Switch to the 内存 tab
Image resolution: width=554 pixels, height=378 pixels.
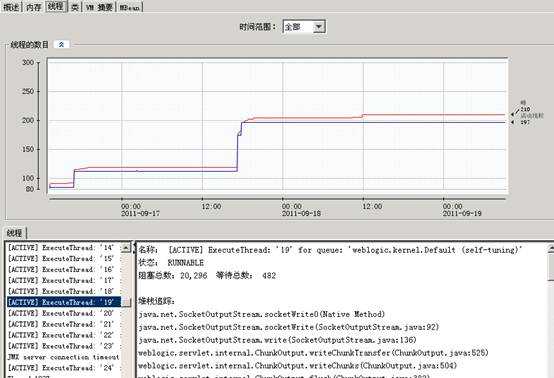pos(34,7)
